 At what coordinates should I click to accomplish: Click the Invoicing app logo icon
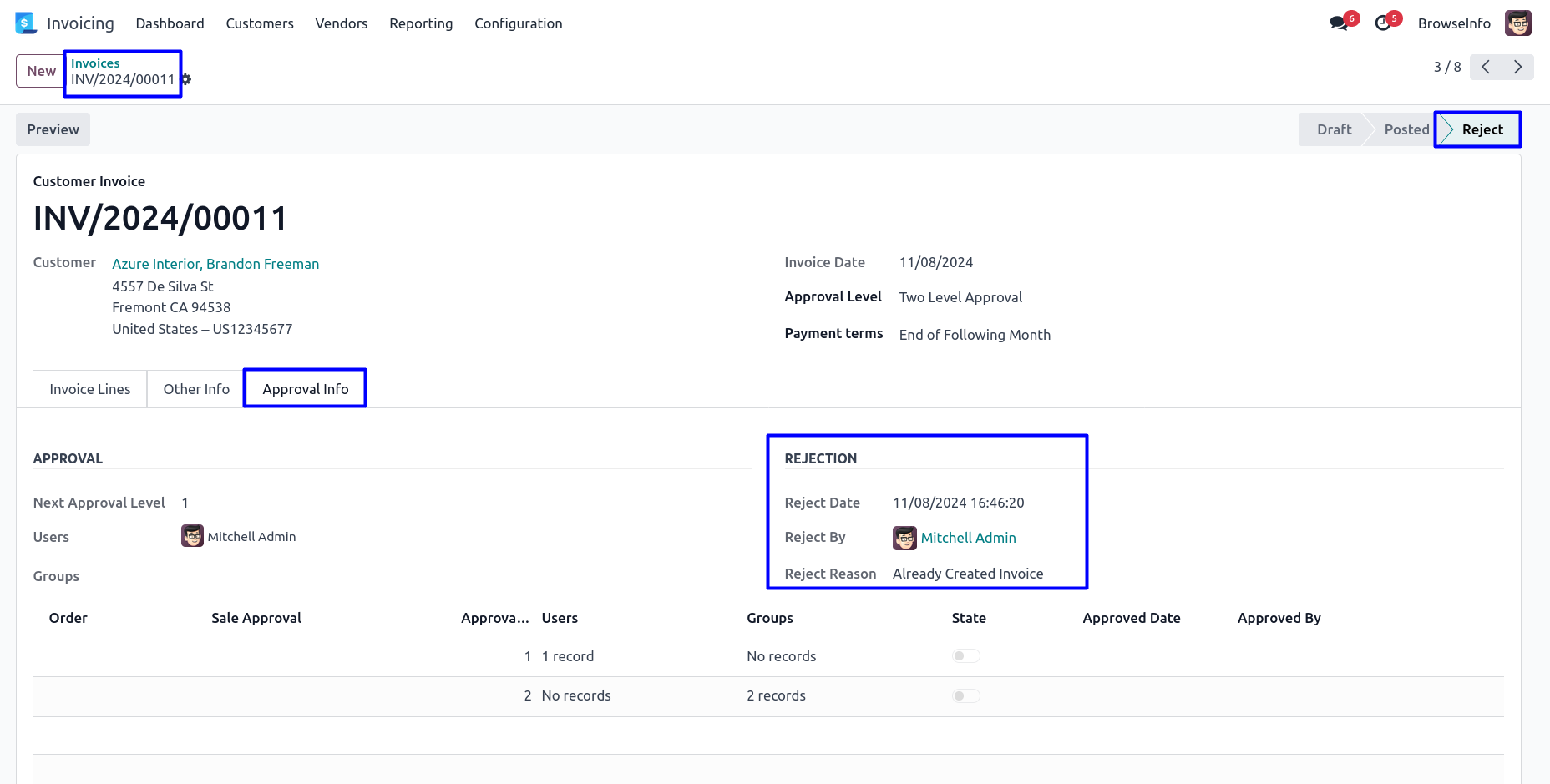pos(26,23)
